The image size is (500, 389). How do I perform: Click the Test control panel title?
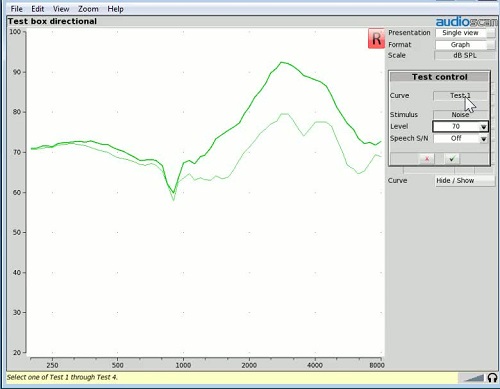coord(440,77)
